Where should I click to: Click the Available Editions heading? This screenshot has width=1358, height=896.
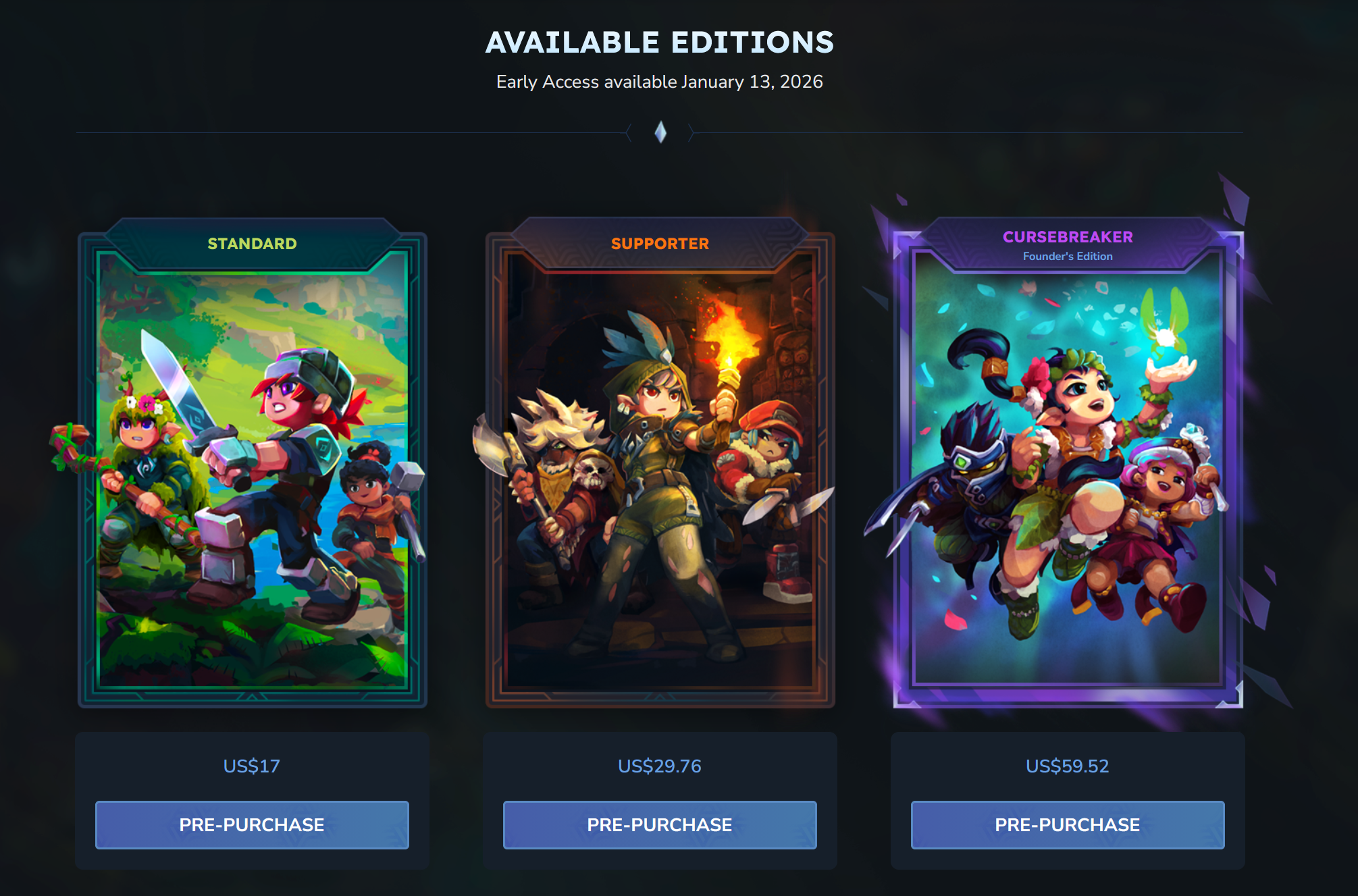660,43
